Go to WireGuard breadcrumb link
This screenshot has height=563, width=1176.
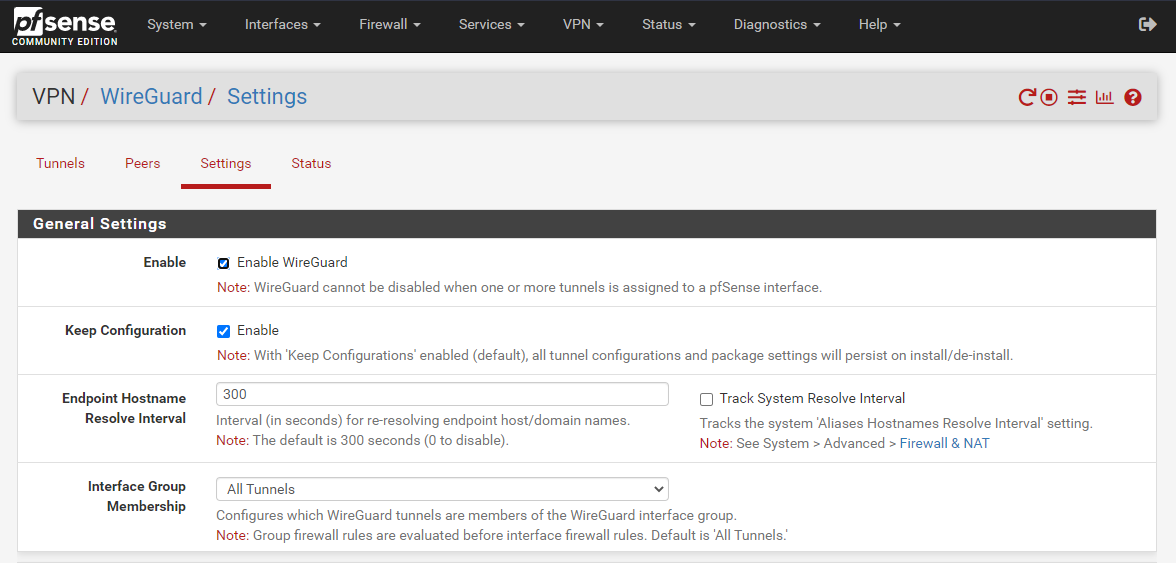click(151, 97)
